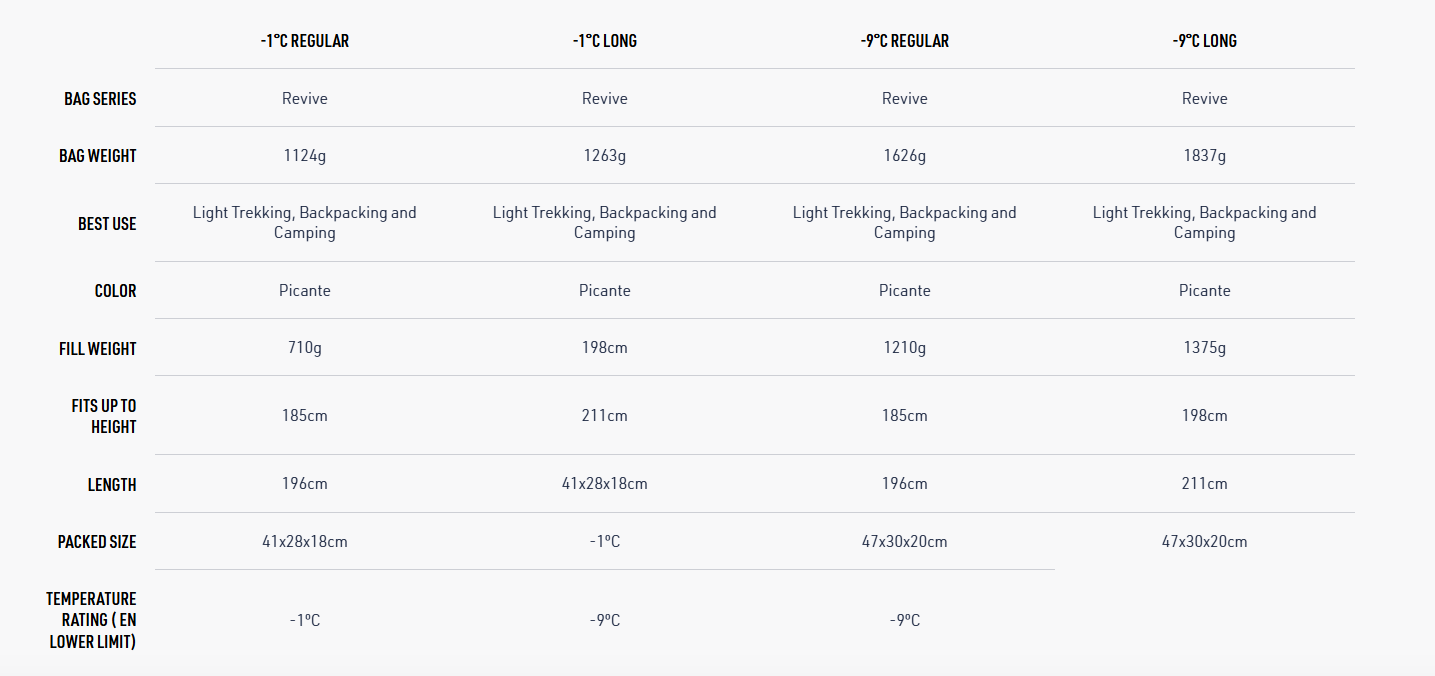Viewport: 1435px width, 676px height.
Task: Select the COLOR row label
Action: tap(115, 291)
